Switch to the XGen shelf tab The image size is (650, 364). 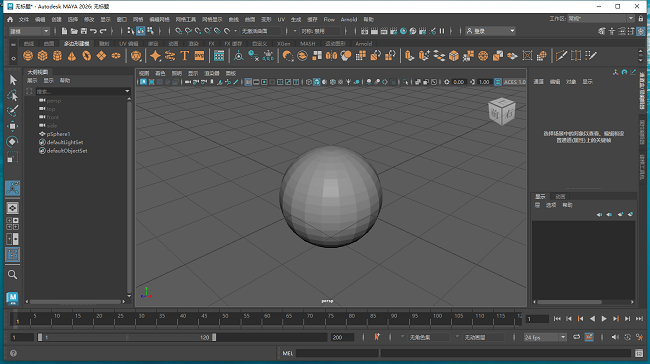284,44
